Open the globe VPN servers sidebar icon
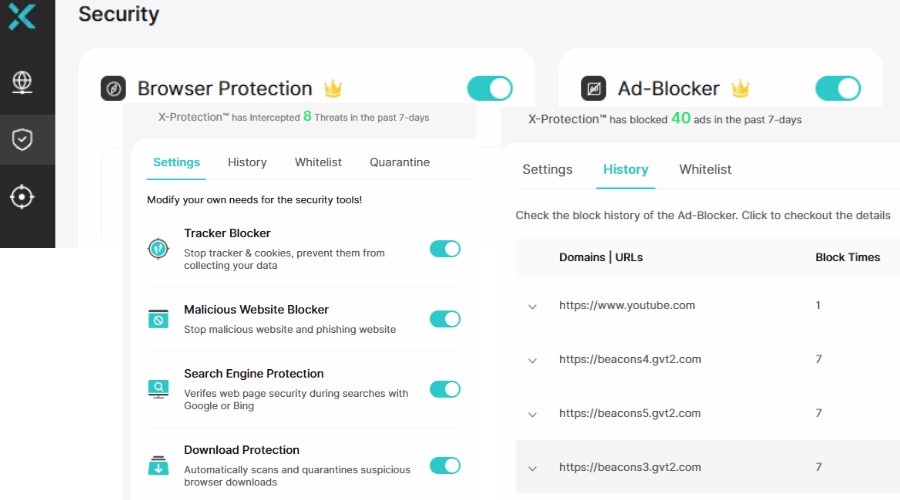 click(22, 82)
